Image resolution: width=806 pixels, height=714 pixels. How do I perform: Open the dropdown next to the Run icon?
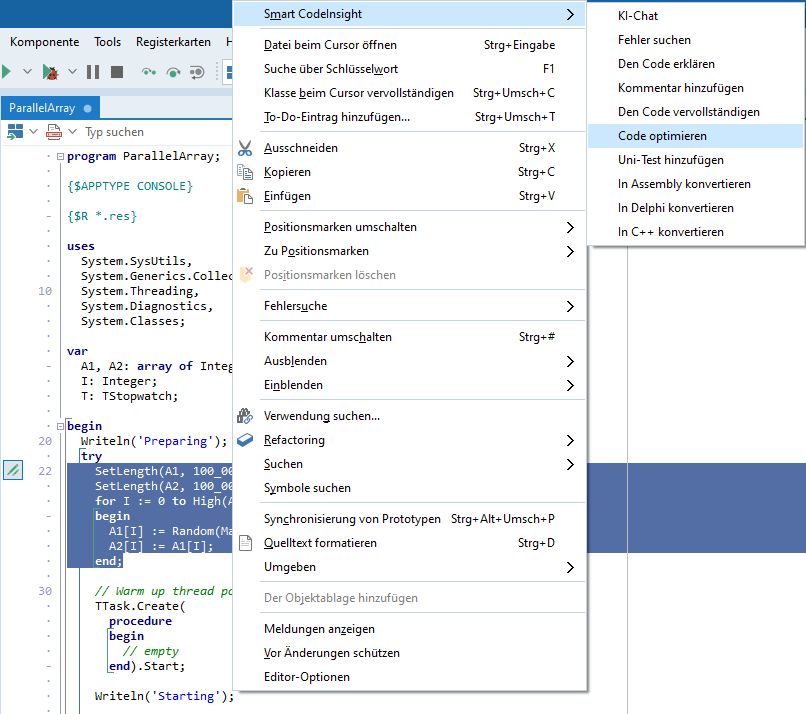[27, 72]
